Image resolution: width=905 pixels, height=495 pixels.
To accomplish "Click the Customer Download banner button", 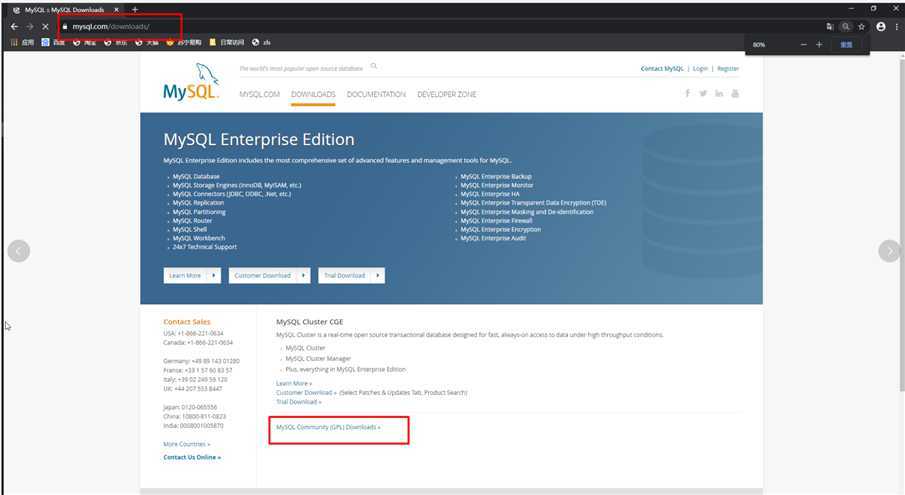I will (270, 276).
